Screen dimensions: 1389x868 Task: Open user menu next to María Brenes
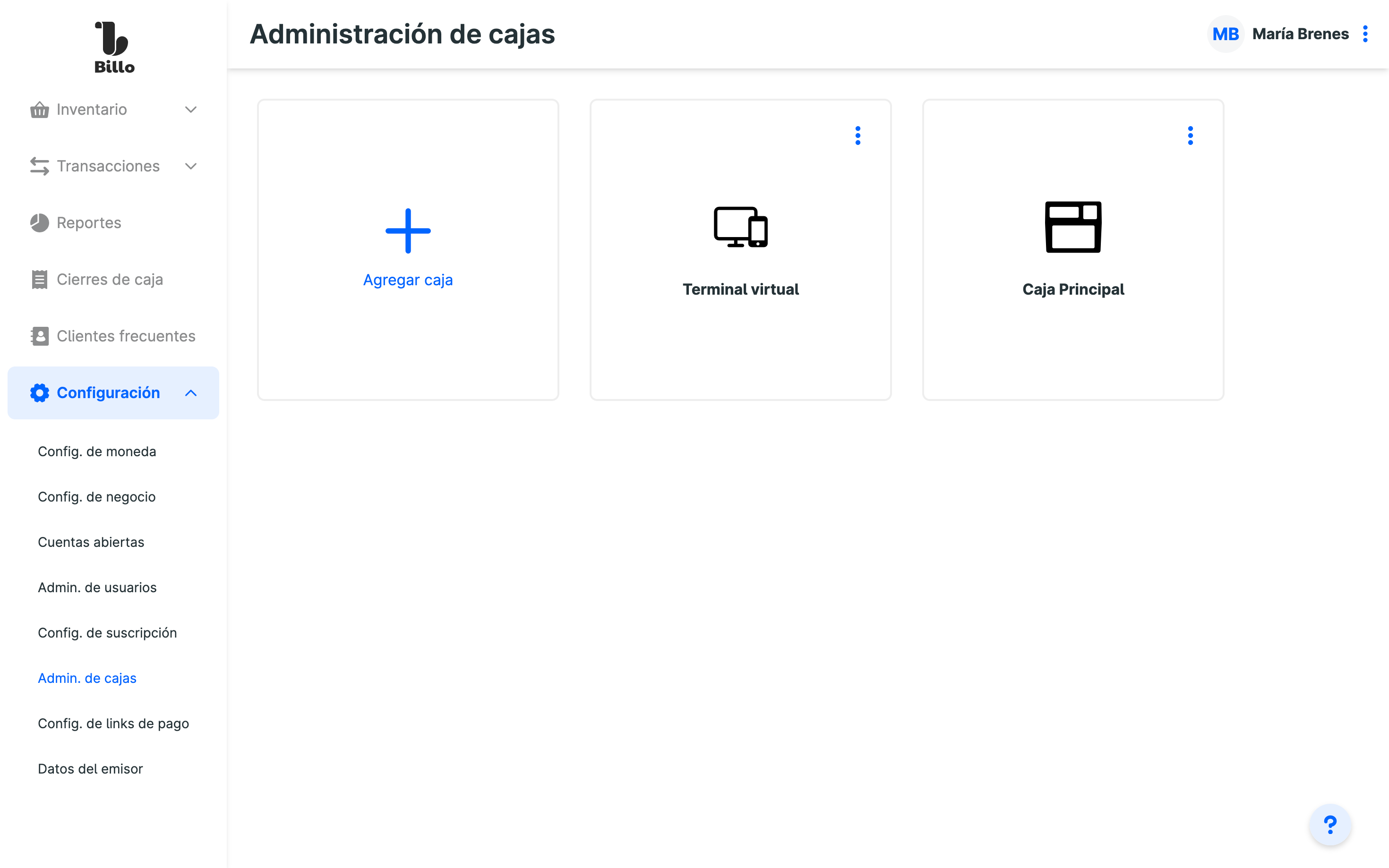tap(1365, 34)
